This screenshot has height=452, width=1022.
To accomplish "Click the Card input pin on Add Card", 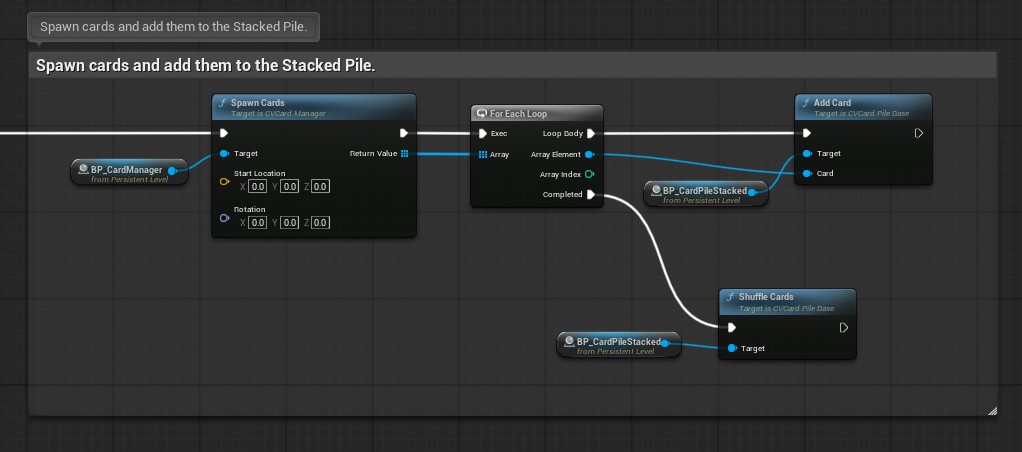I will pyautogui.click(x=807, y=173).
